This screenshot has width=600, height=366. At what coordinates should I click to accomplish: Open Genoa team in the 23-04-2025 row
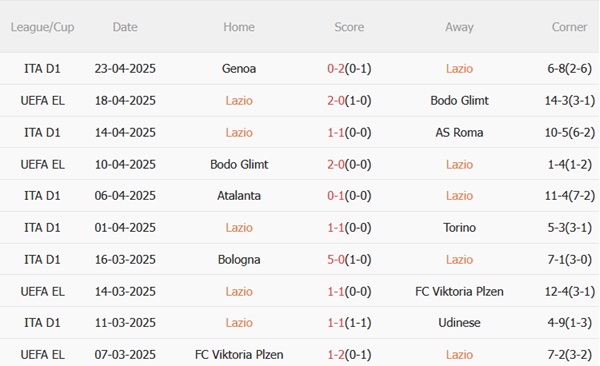pos(239,69)
